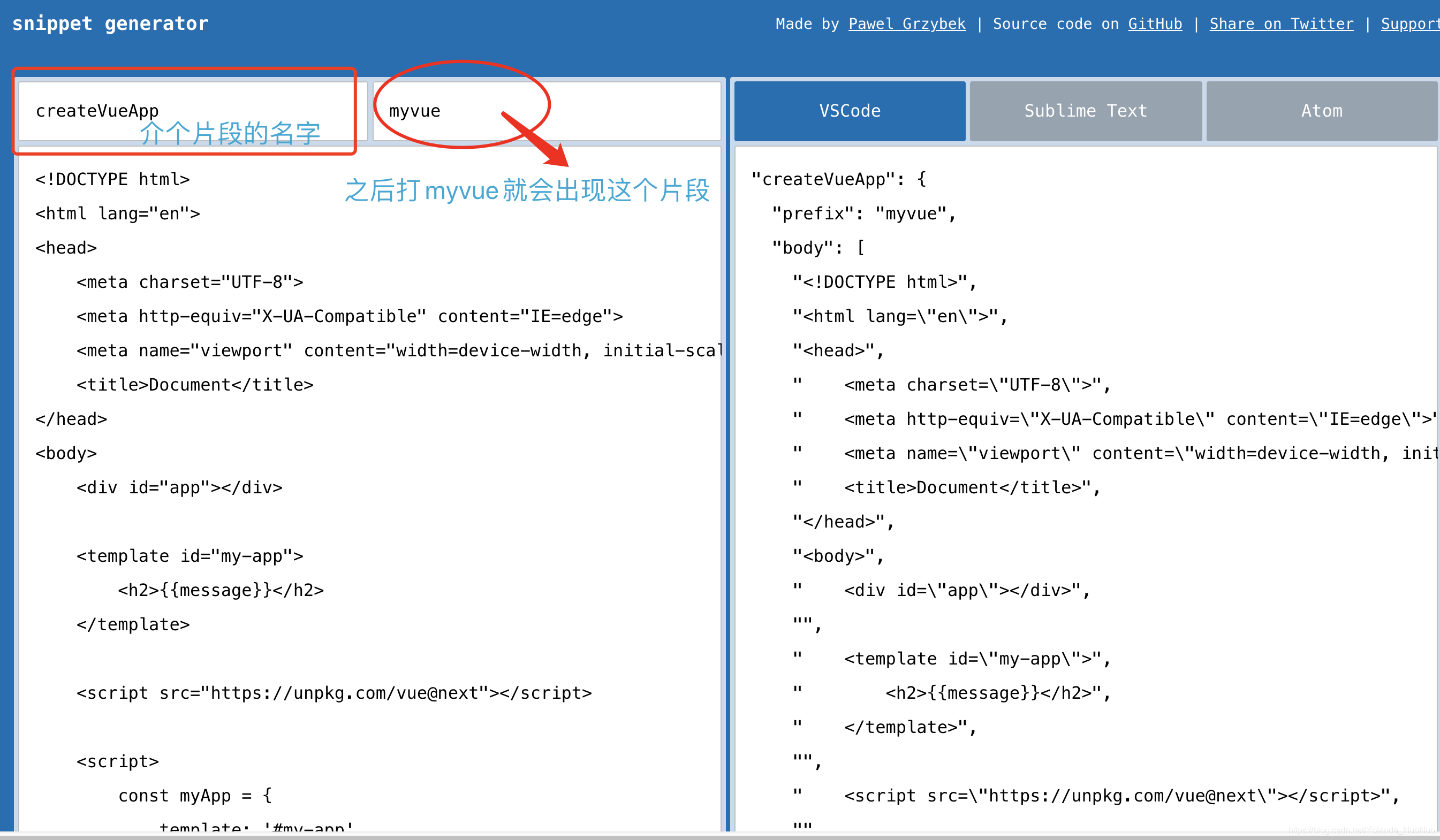1440x840 pixels.
Task: Click the <div id="app"> line in left editor
Action: click(x=179, y=487)
